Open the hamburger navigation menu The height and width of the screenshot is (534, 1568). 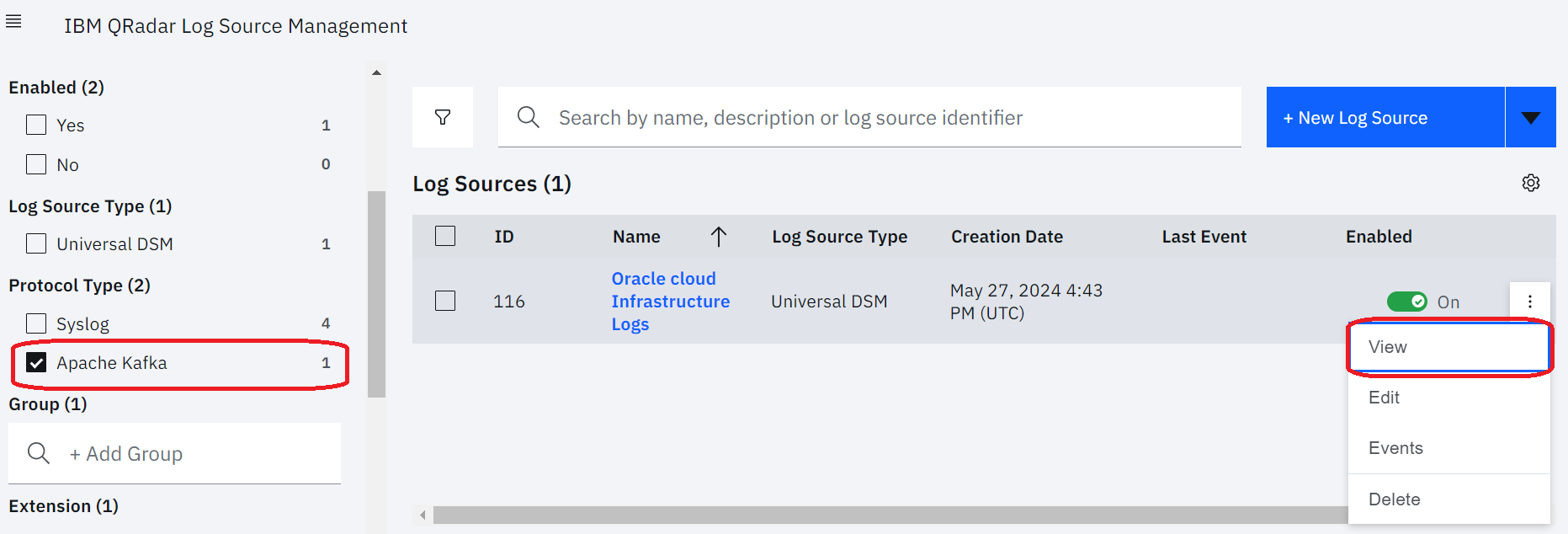coord(13,22)
